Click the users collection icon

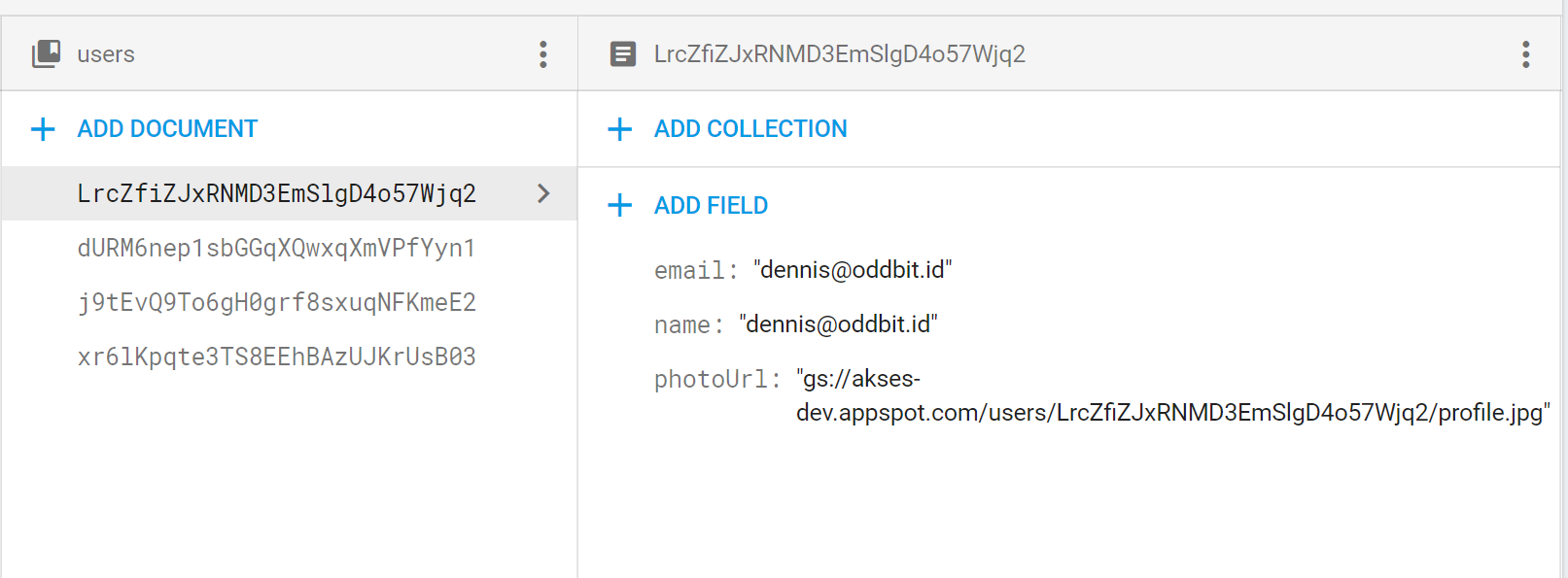point(46,53)
